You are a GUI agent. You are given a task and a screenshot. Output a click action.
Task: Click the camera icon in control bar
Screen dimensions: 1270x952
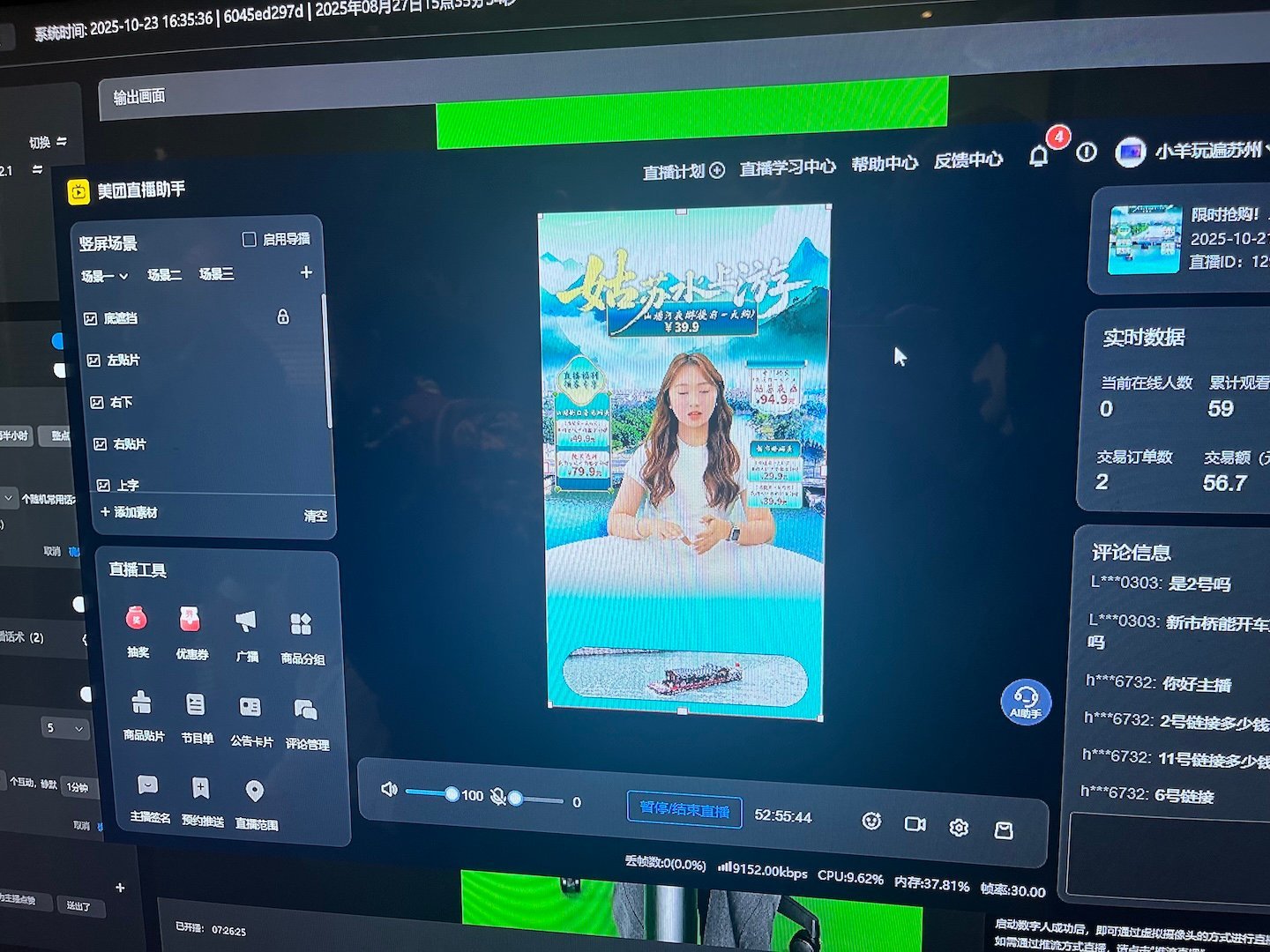tap(915, 824)
